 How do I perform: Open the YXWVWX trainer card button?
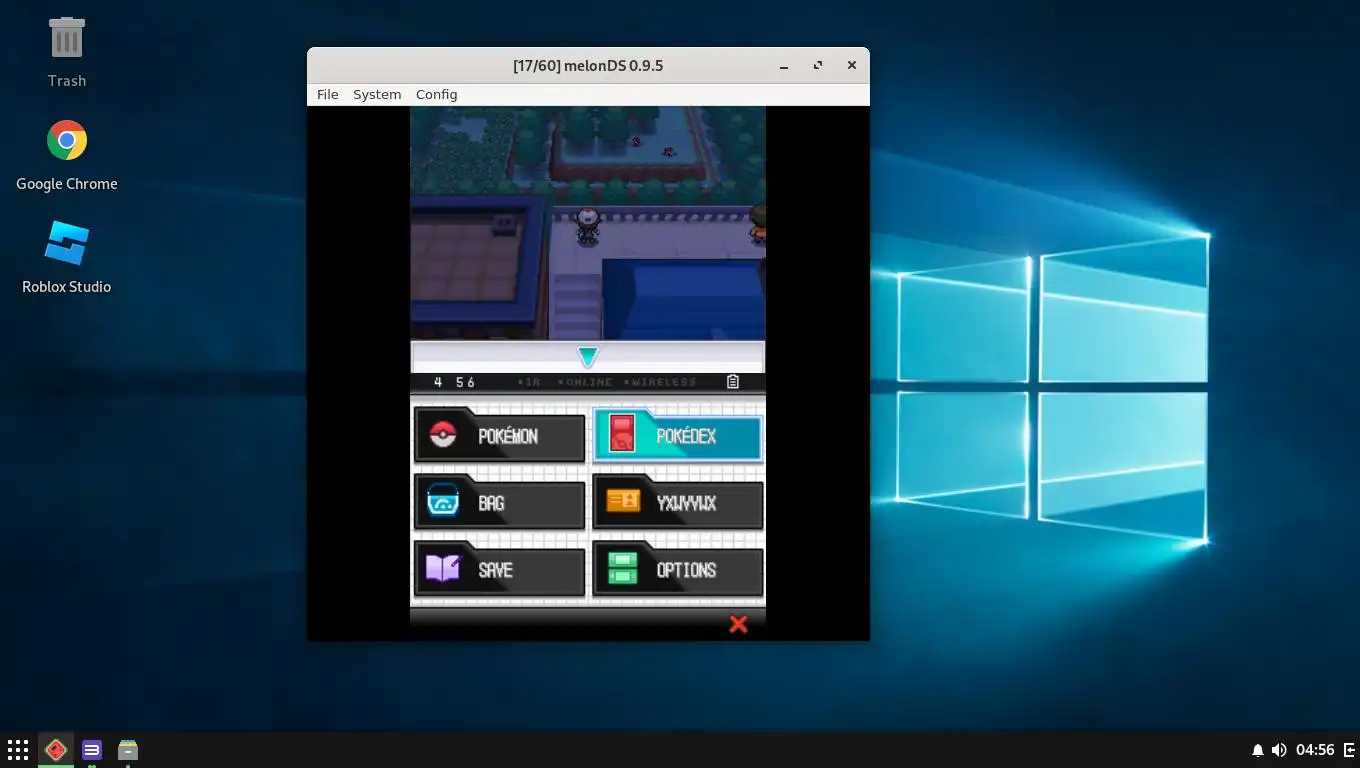pyautogui.click(x=678, y=503)
